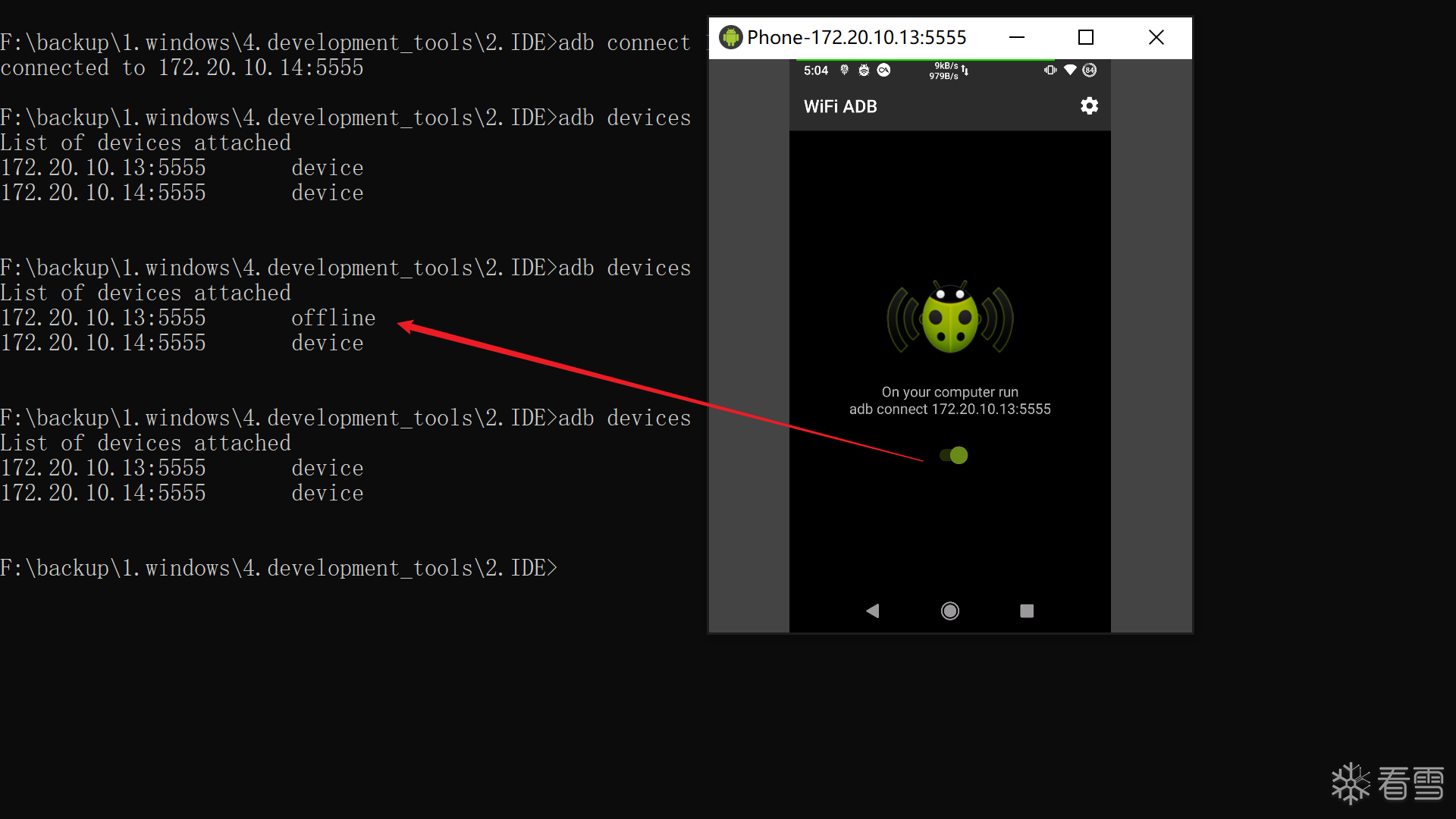
Task: Click the adb connect 172.20.10.13:5555 text
Action: pos(949,409)
